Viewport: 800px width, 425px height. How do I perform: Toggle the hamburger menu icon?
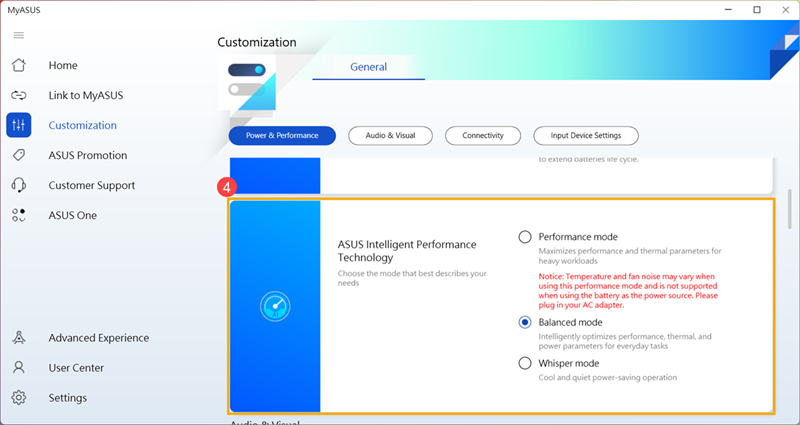click(x=19, y=35)
